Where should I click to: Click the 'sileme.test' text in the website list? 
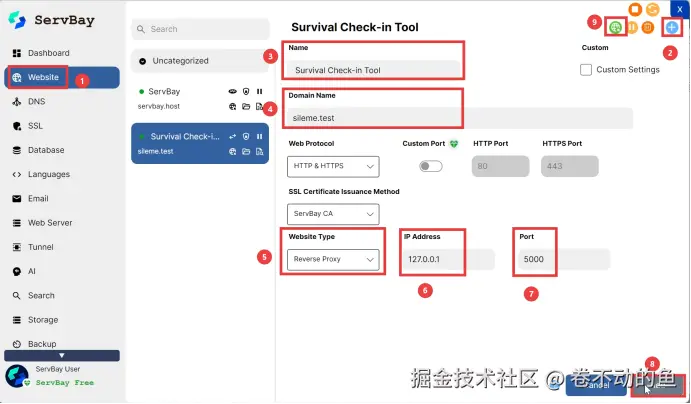click(156, 152)
